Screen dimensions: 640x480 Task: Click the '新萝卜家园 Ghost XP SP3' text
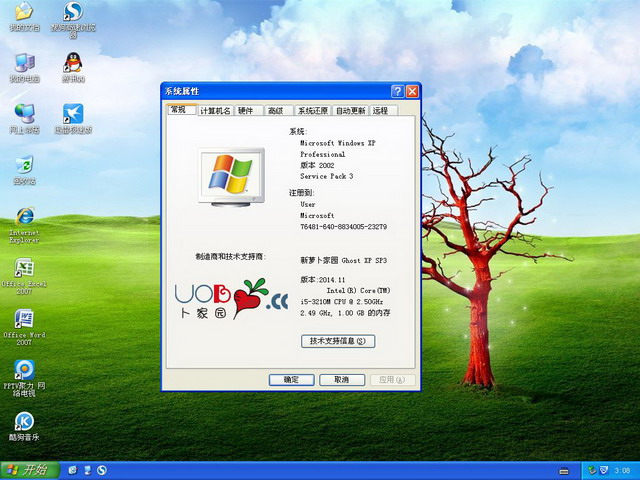pyautogui.click(x=343, y=260)
